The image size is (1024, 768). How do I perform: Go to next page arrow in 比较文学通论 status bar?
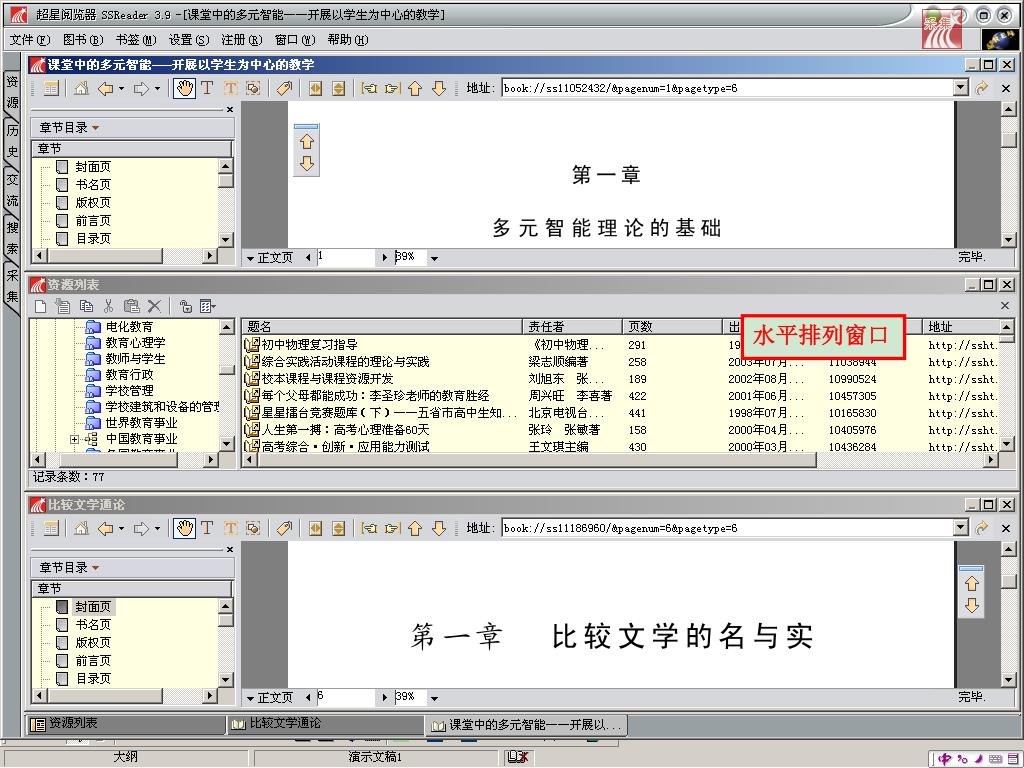(x=385, y=697)
